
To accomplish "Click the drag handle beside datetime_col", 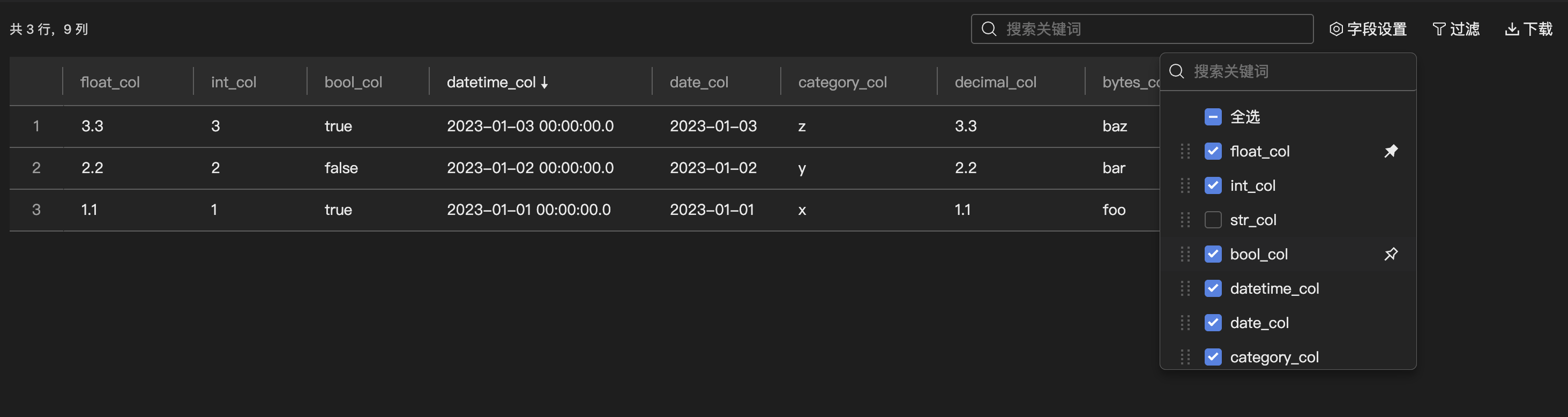I will coord(1184,288).
